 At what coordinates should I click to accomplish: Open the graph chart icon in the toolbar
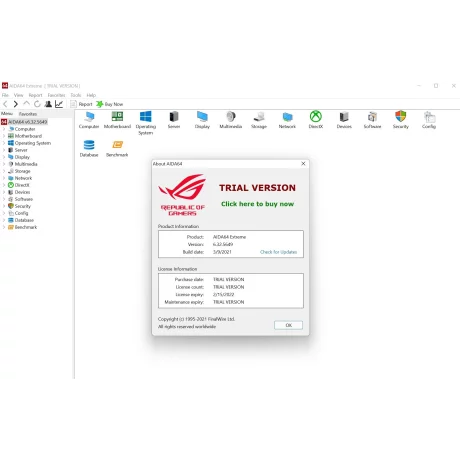pyautogui.click(x=59, y=104)
